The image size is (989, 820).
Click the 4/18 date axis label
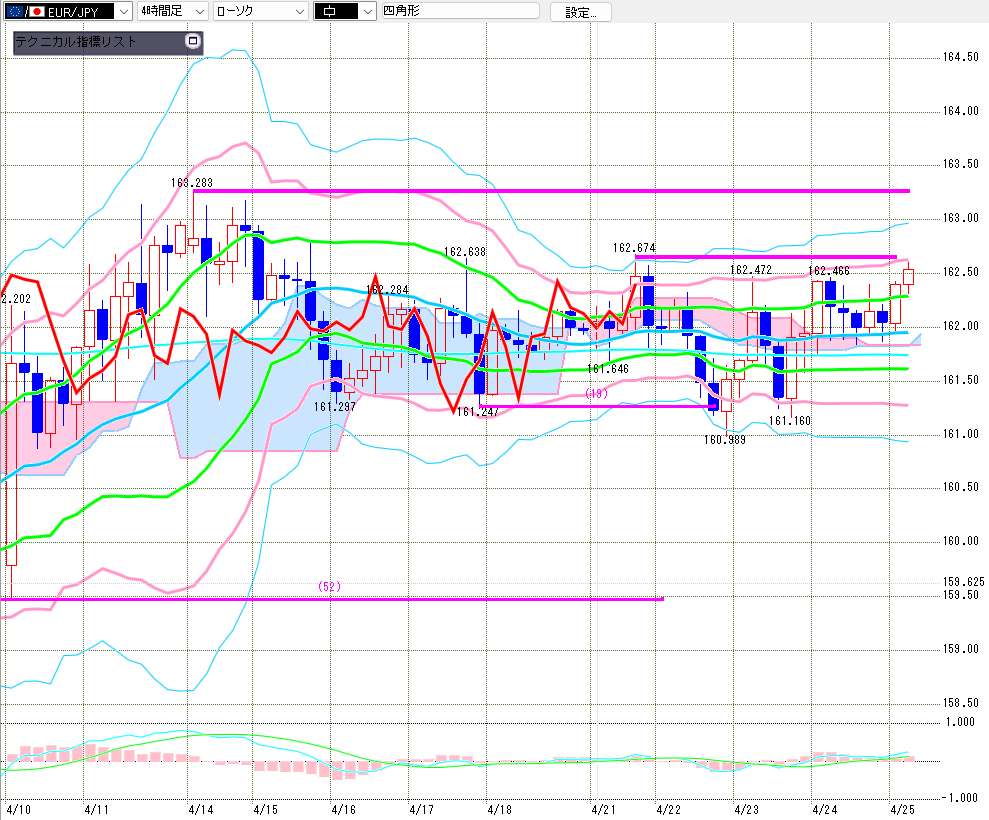[500, 809]
